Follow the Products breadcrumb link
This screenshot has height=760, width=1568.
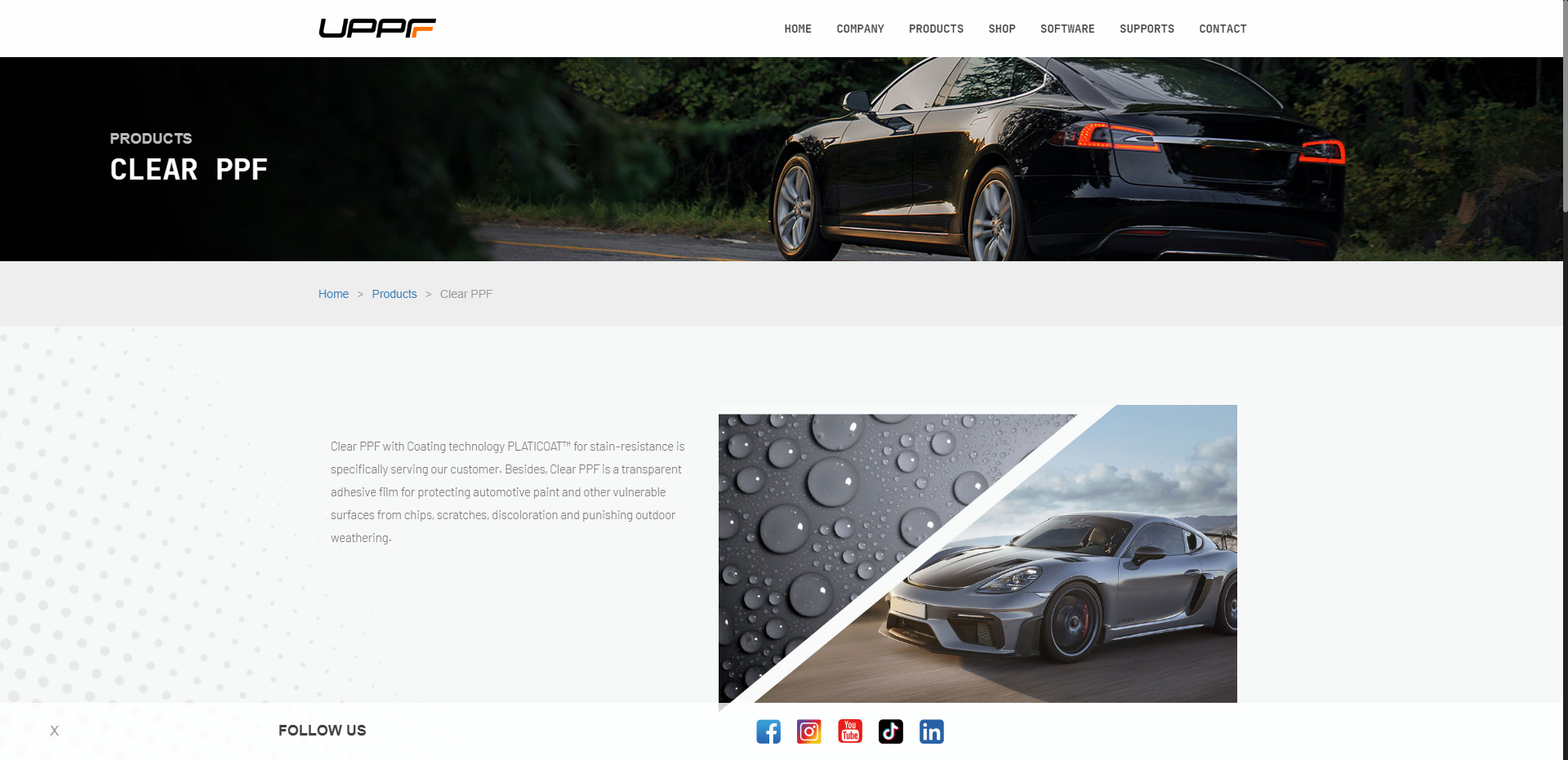[x=394, y=294]
